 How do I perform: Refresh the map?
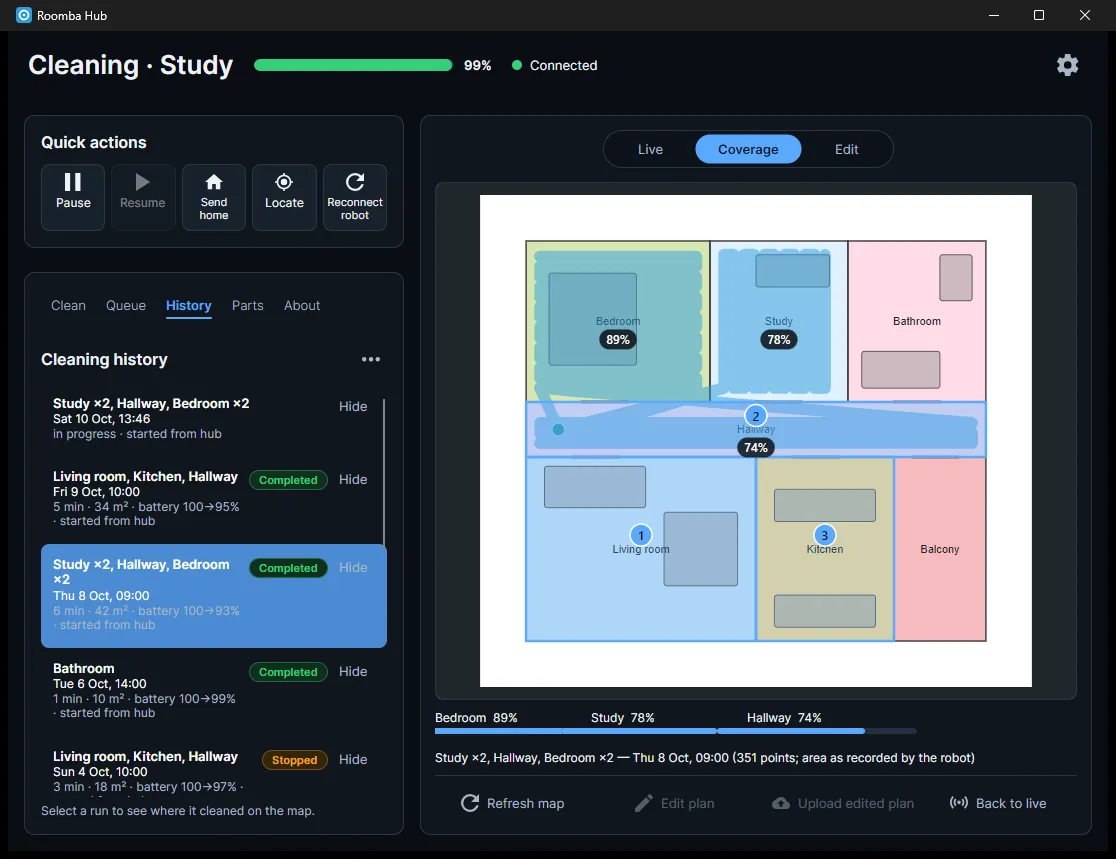tap(512, 803)
